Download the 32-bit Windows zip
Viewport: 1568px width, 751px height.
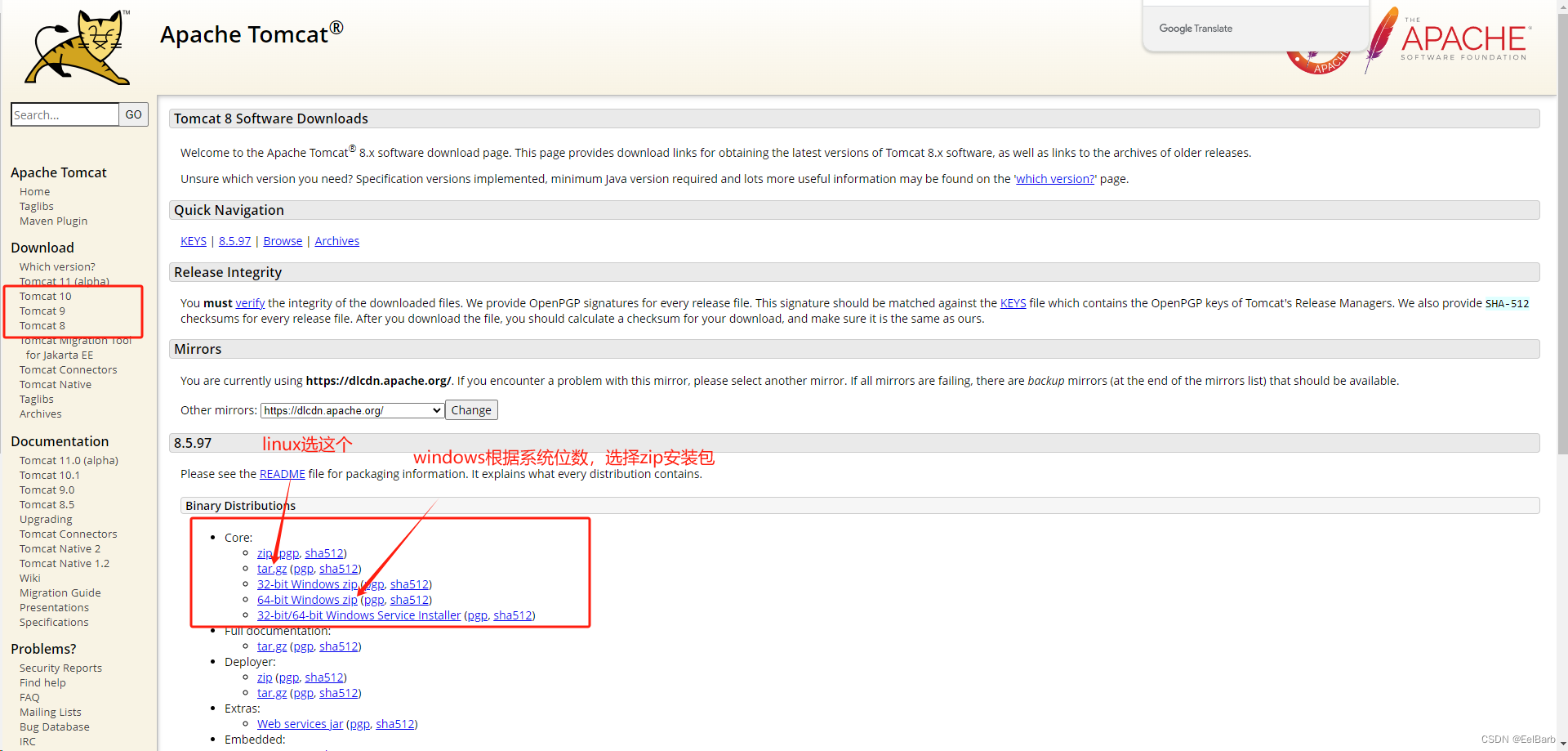[x=307, y=584]
